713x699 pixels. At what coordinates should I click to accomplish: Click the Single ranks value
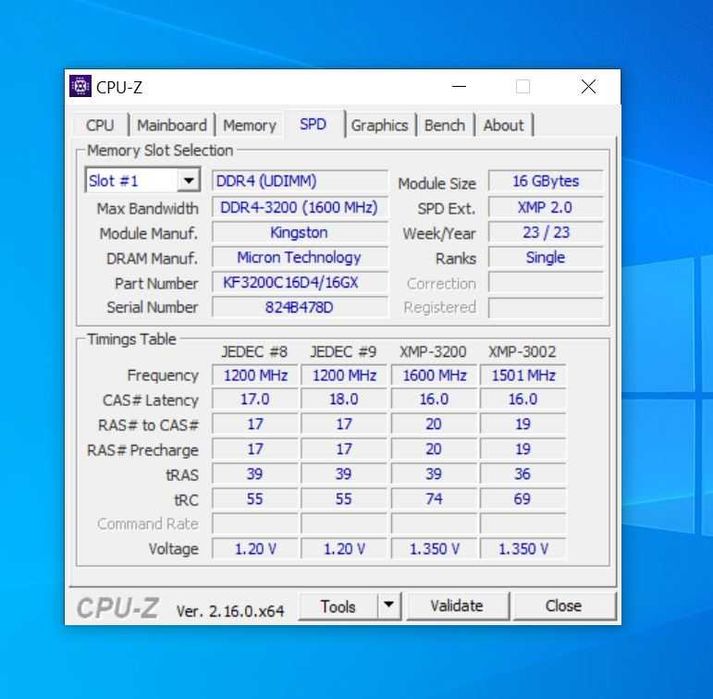(546, 257)
